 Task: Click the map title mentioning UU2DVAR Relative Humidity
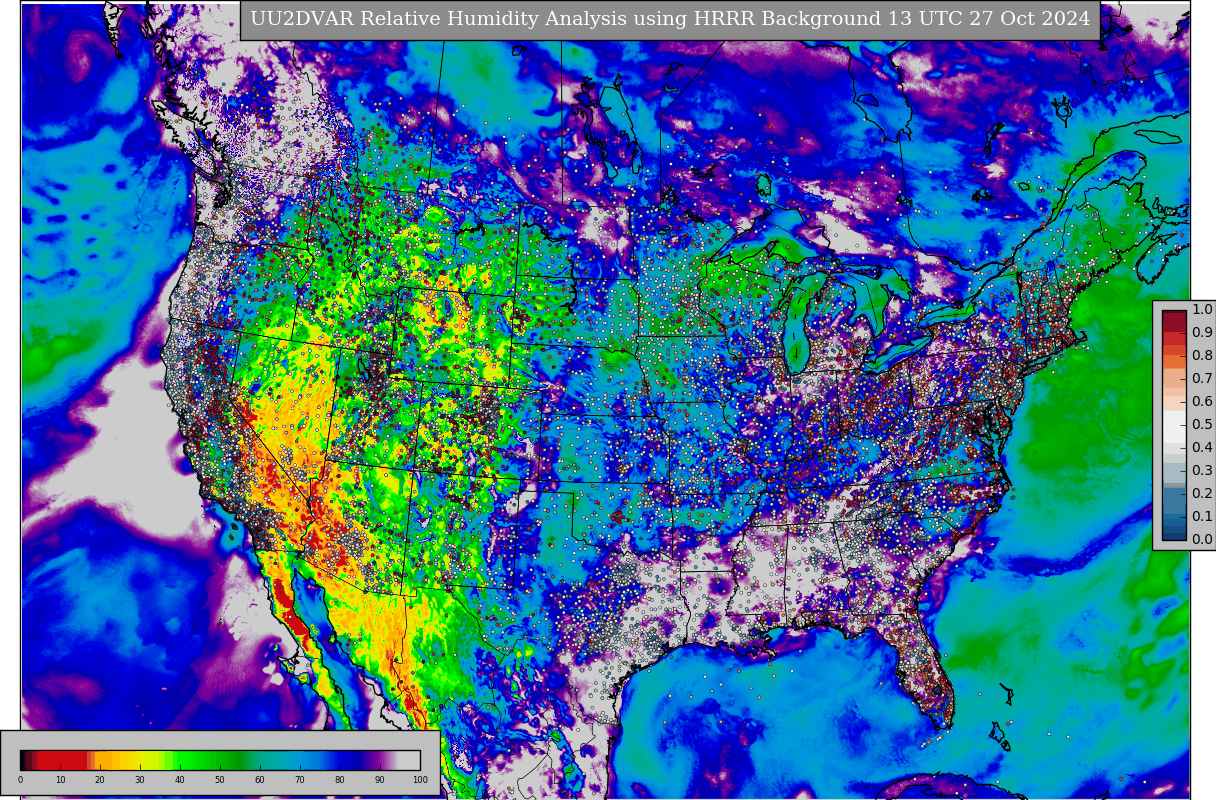(x=670, y=19)
